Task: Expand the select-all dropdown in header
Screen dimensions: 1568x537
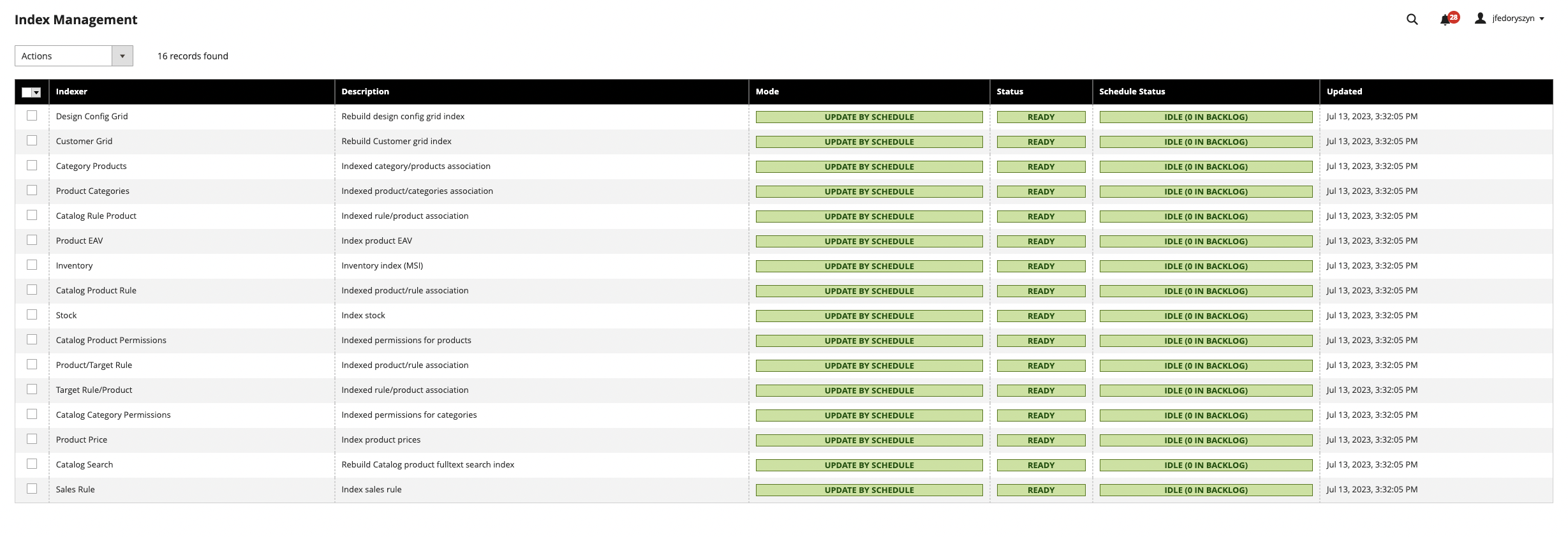Action: point(36,92)
